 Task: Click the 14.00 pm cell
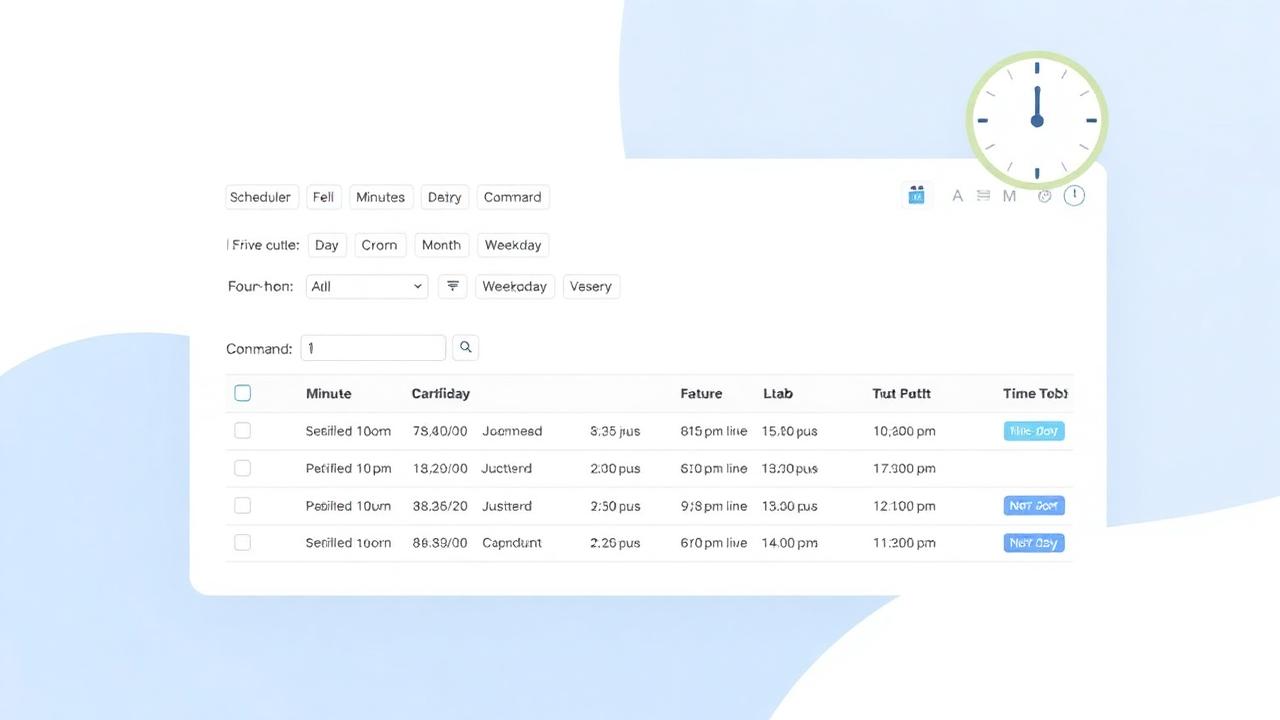coord(790,543)
